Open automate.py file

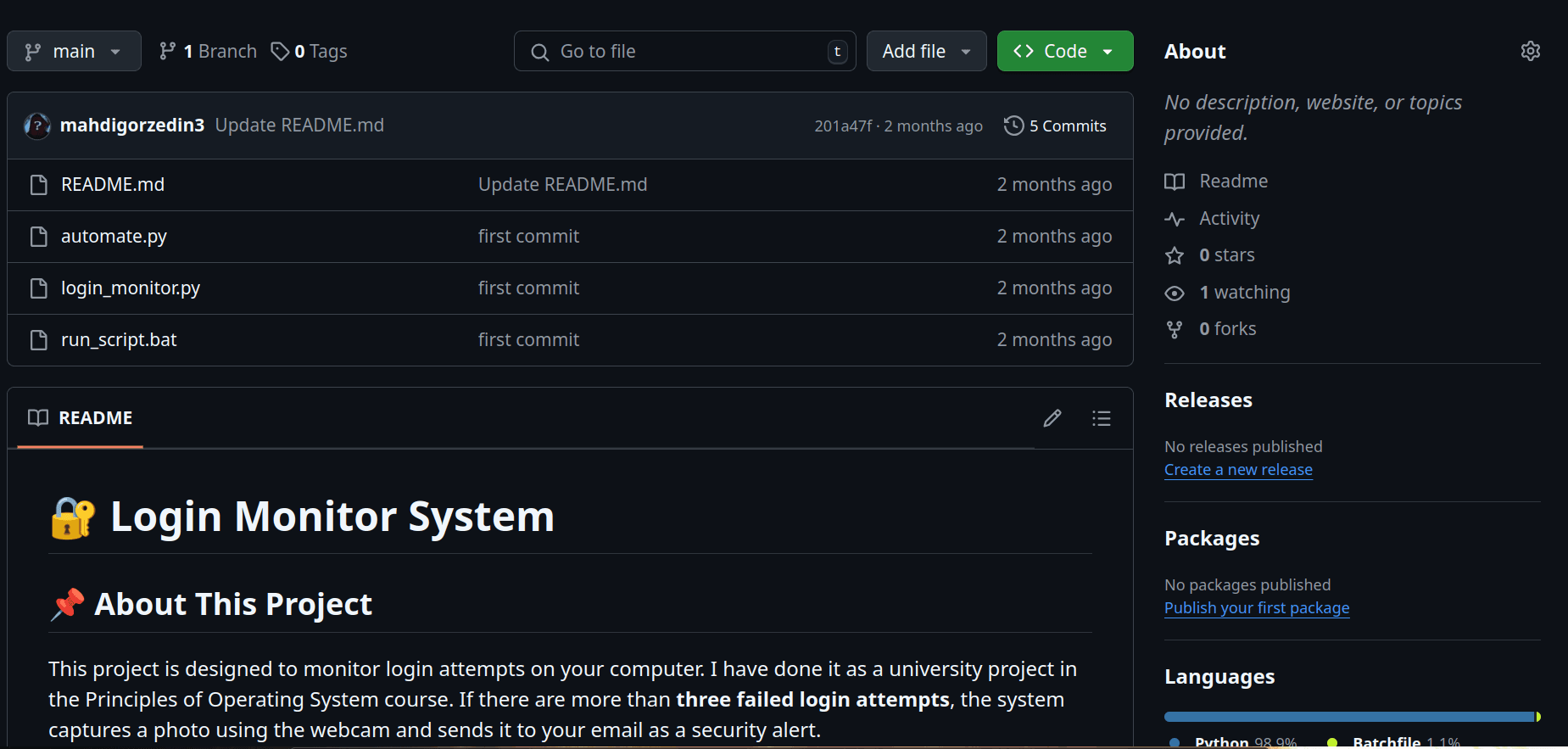[x=114, y=236]
